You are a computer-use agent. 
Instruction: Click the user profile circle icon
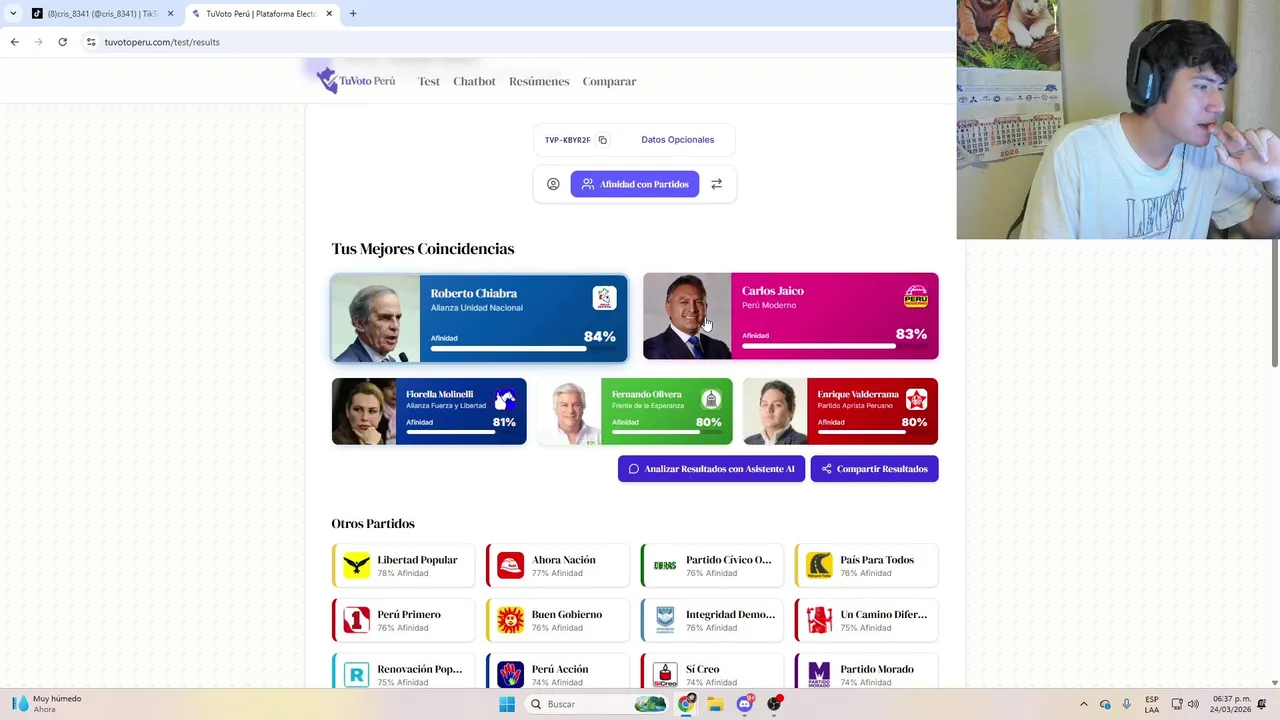(x=553, y=184)
